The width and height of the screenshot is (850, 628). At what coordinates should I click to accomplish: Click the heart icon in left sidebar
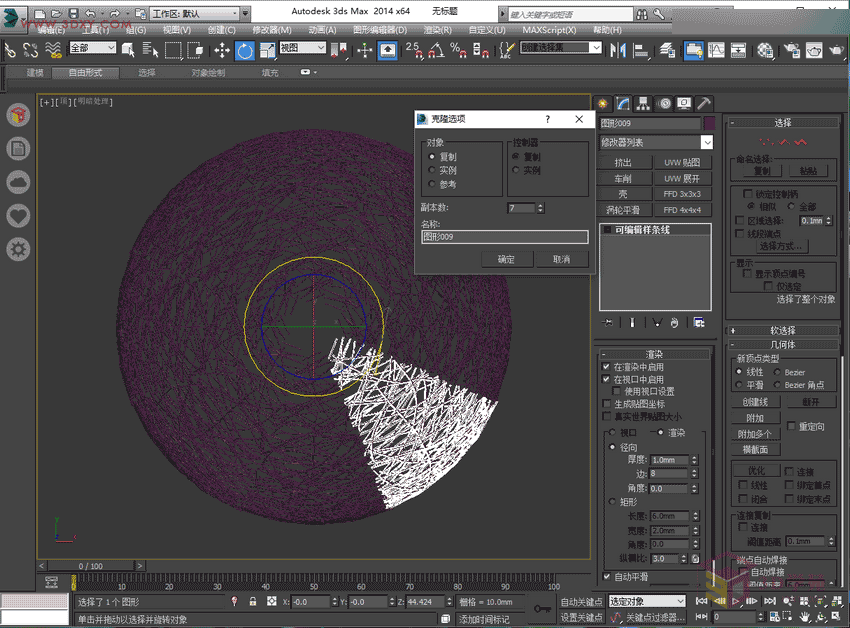coord(18,215)
